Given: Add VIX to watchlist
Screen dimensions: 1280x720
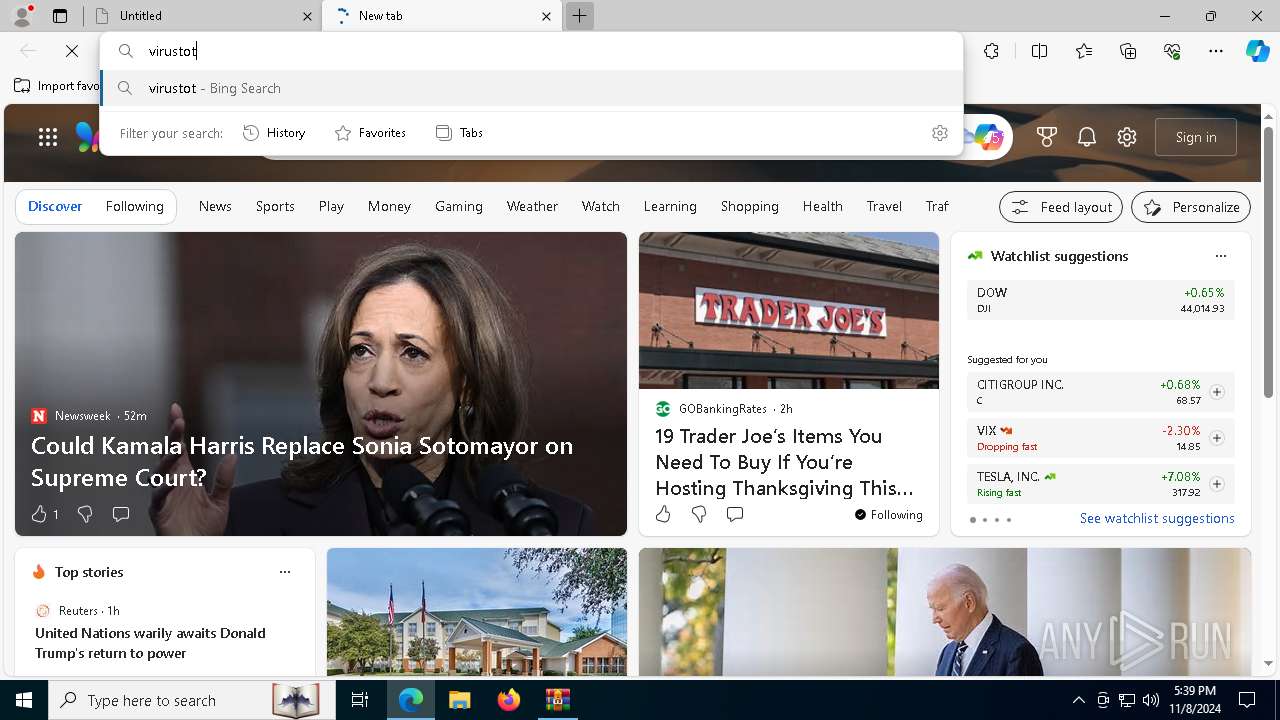Looking at the screenshot, I should [x=1217, y=438].
